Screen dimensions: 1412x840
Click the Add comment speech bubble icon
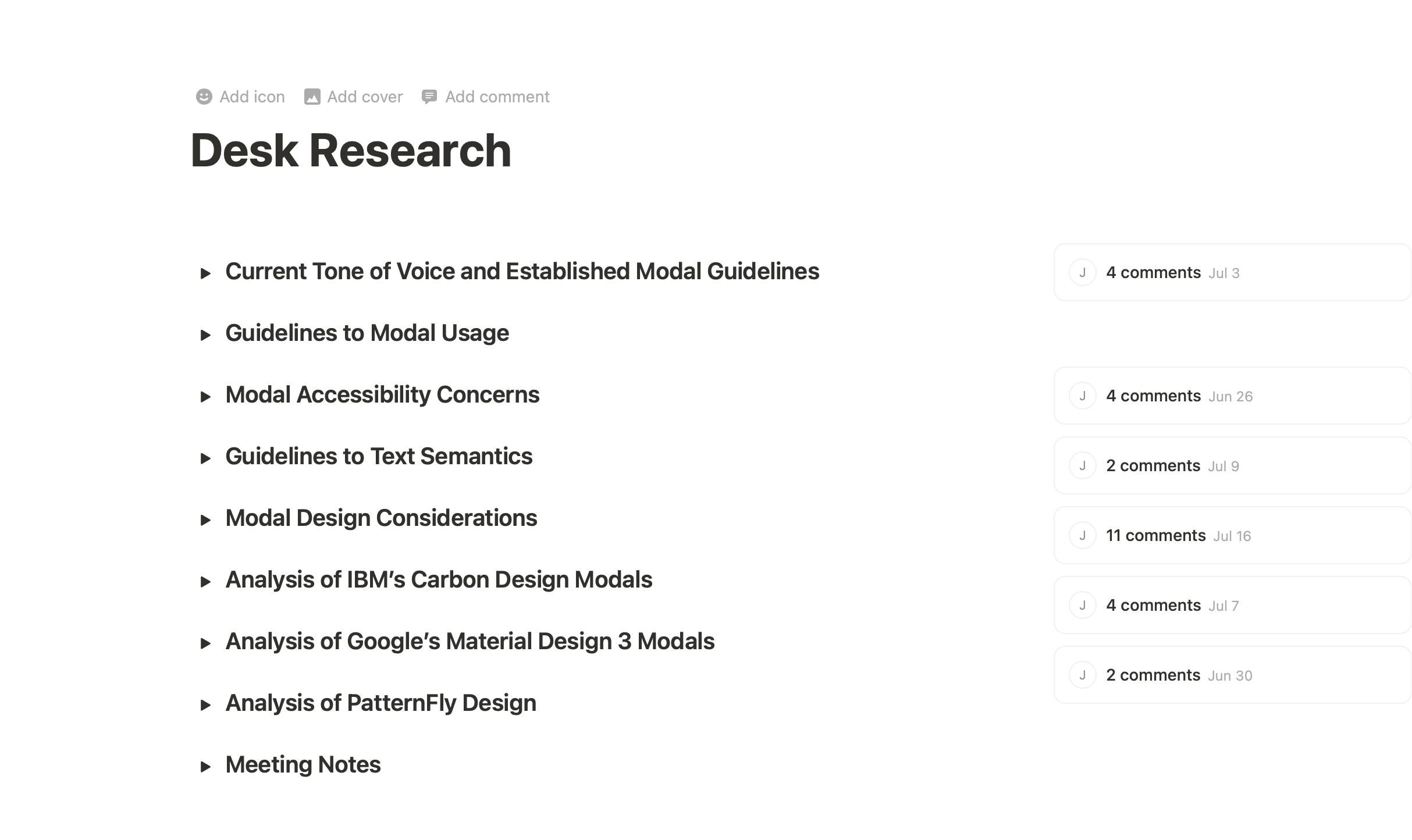tap(429, 97)
